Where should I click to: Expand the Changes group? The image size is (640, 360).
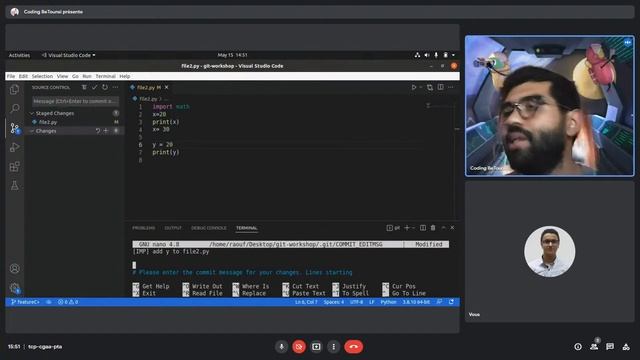(x=32, y=131)
